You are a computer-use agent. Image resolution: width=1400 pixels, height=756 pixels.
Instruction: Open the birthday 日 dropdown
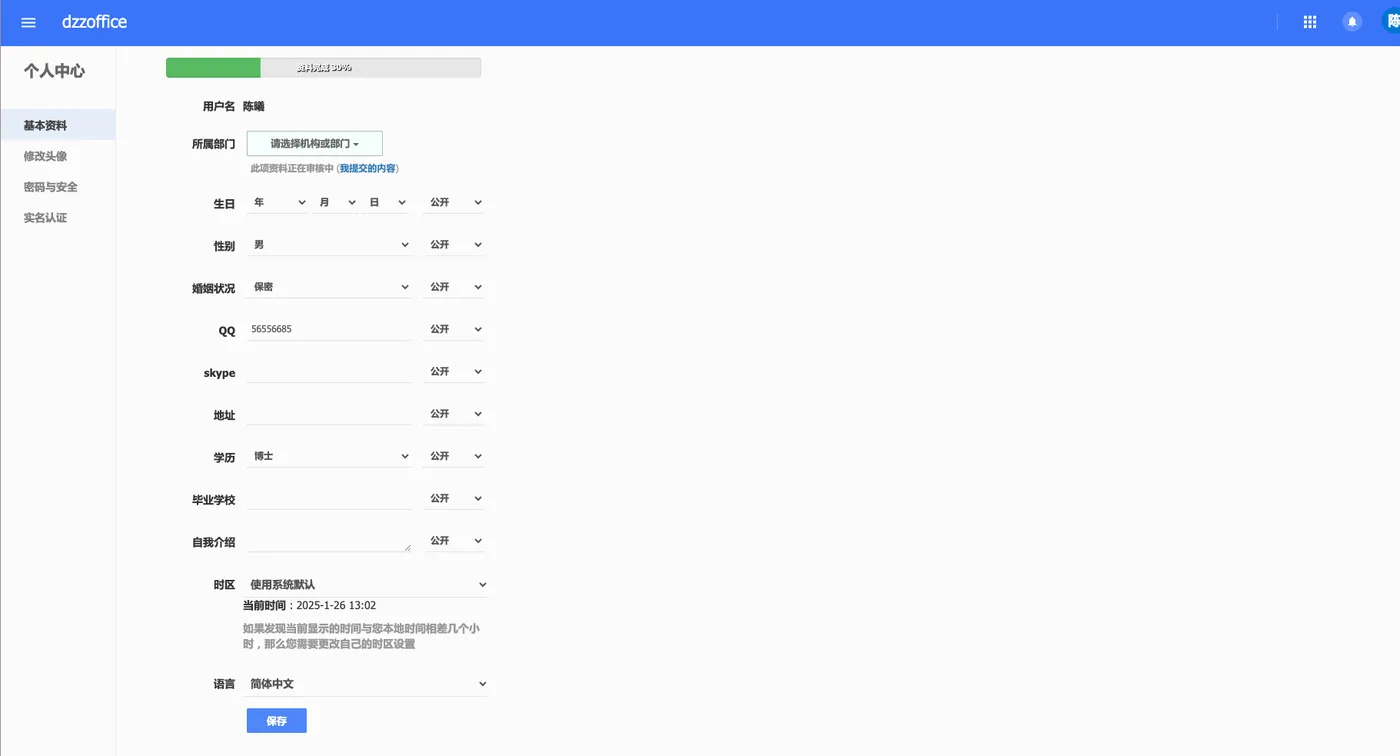click(386, 203)
